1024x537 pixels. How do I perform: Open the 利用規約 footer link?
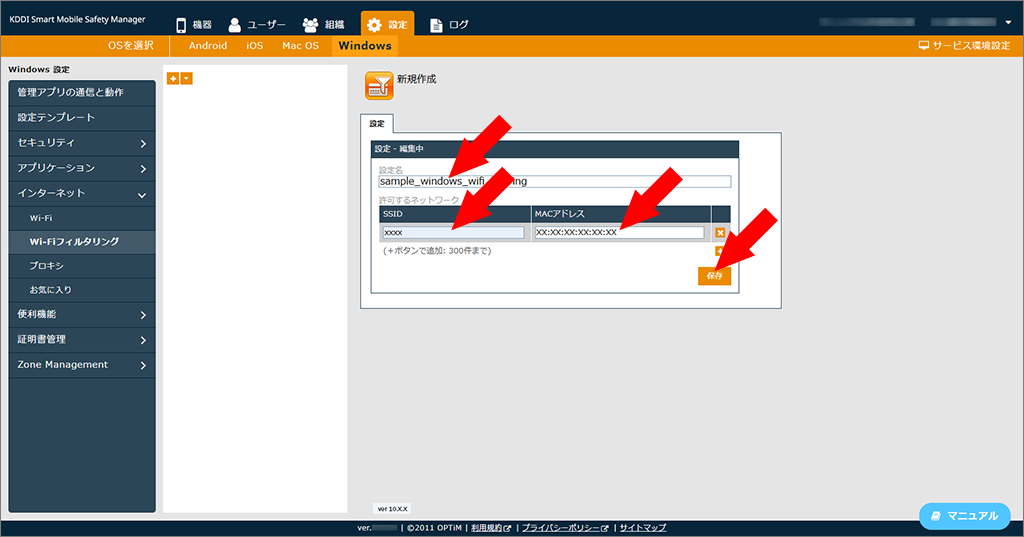(x=490, y=528)
